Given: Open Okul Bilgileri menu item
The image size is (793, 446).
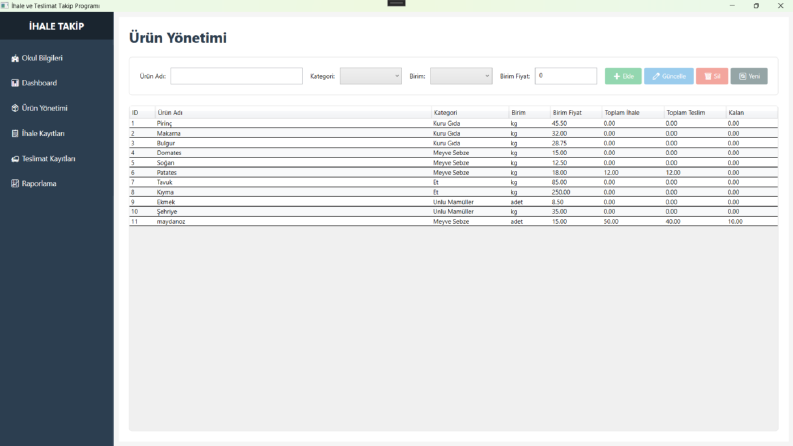Looking at the screenshot, I should [57, 58].
